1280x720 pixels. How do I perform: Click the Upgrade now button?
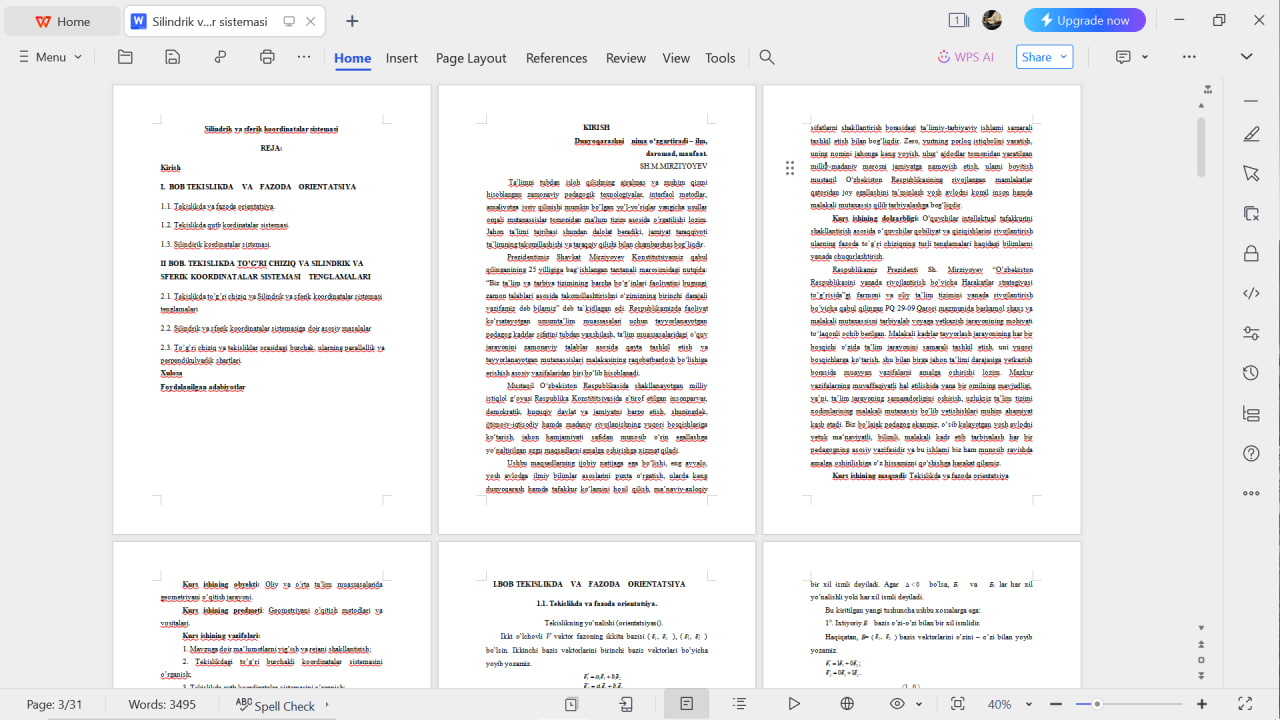click(1084, 20)
